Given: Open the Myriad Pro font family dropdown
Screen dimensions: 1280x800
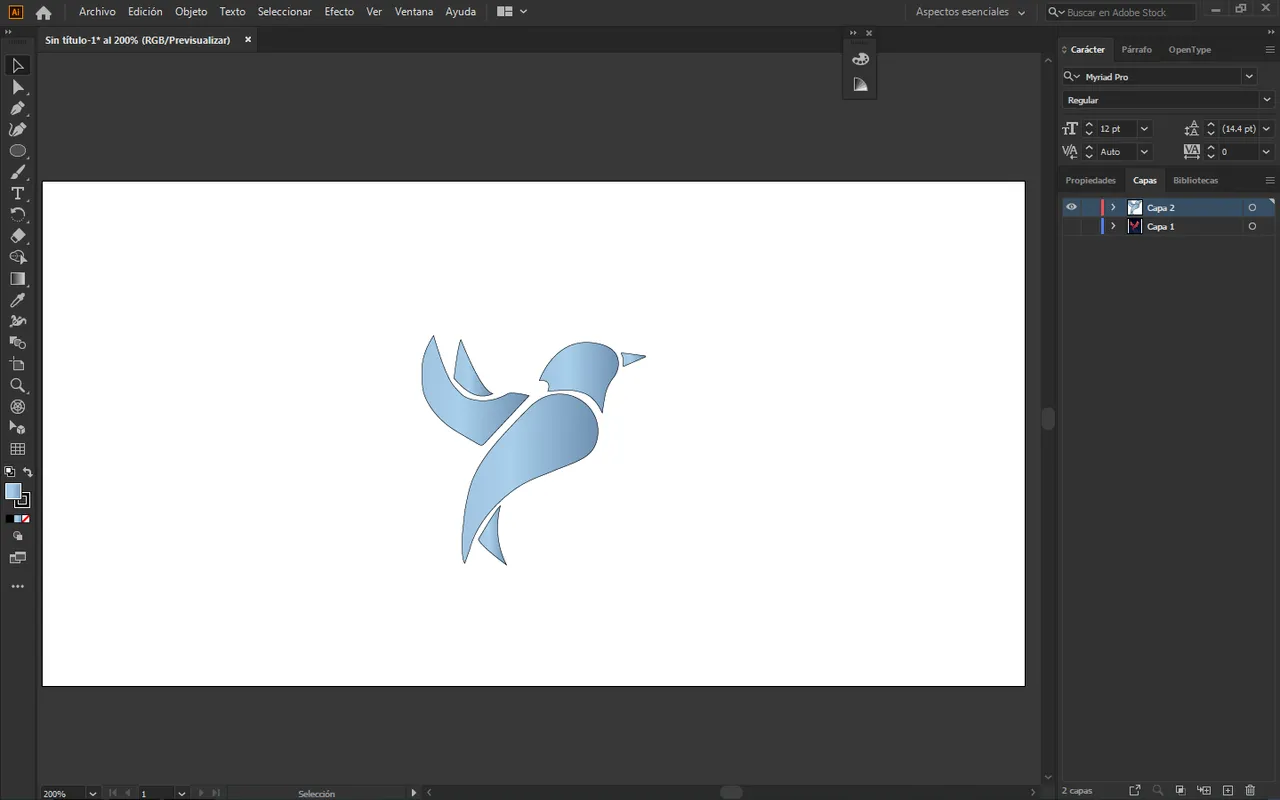Looking at the screenshot, I should (1249, 77).
